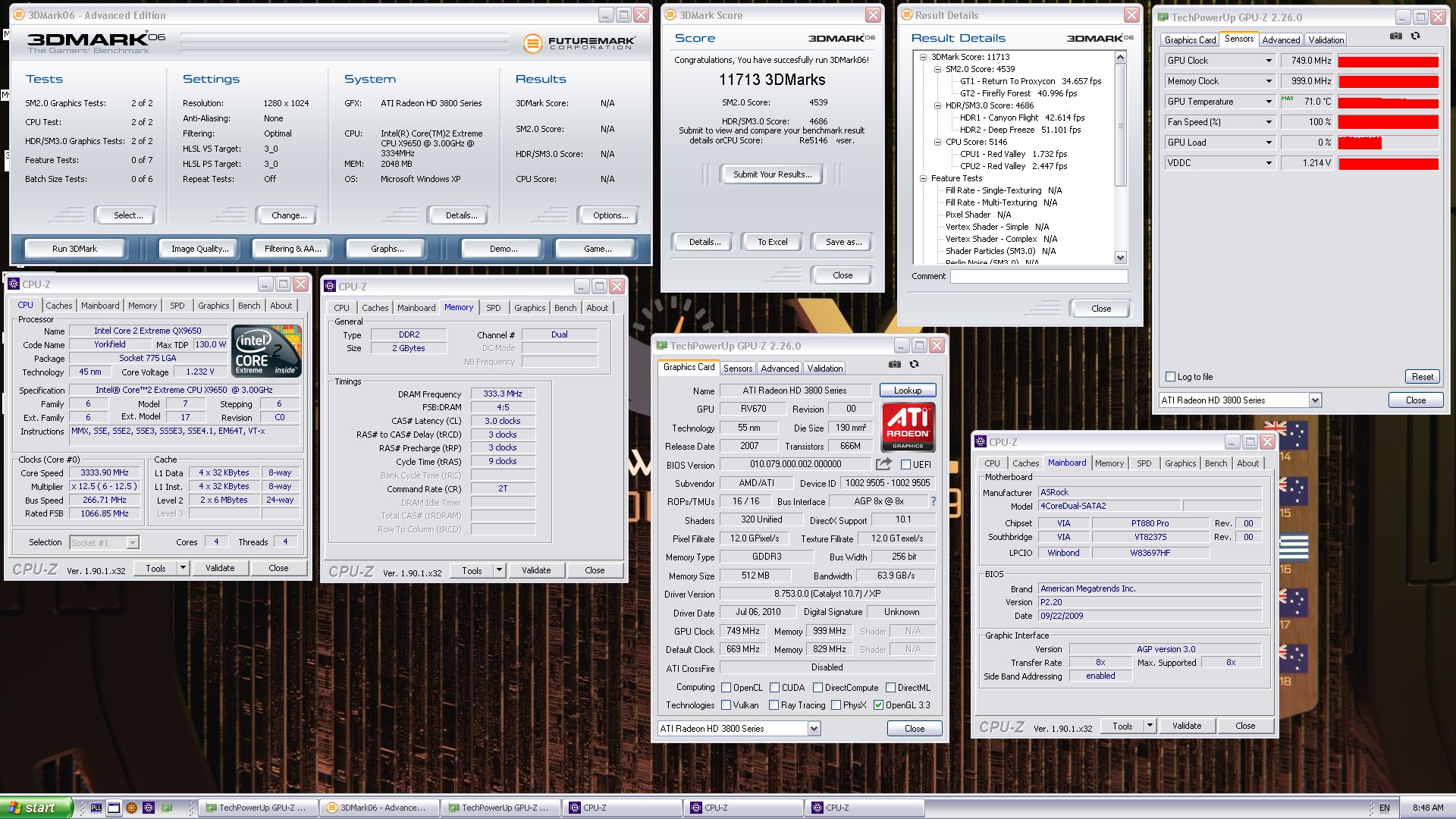Click the GPU Clock red sensor graph

(1388, 61)
